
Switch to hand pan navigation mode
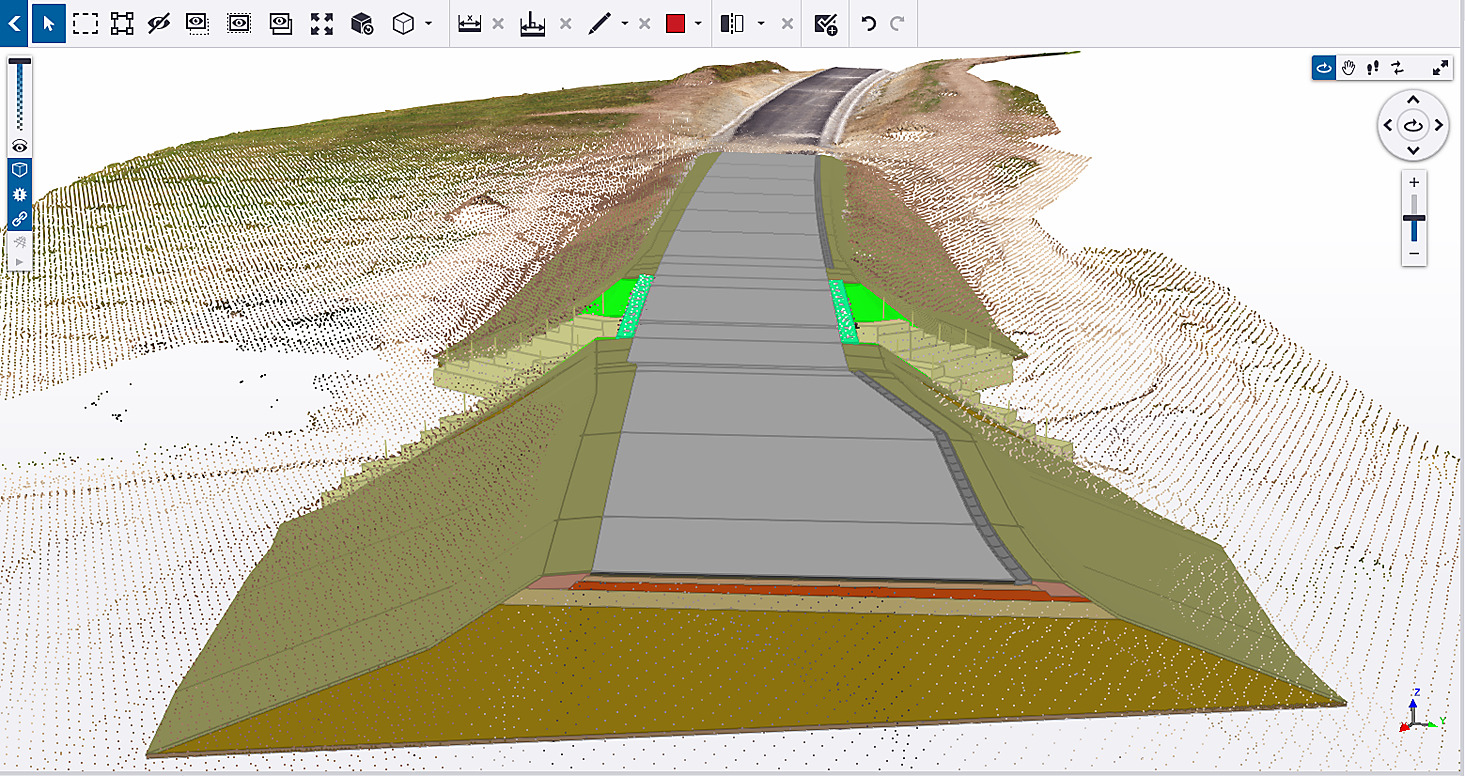(1349, 68)
